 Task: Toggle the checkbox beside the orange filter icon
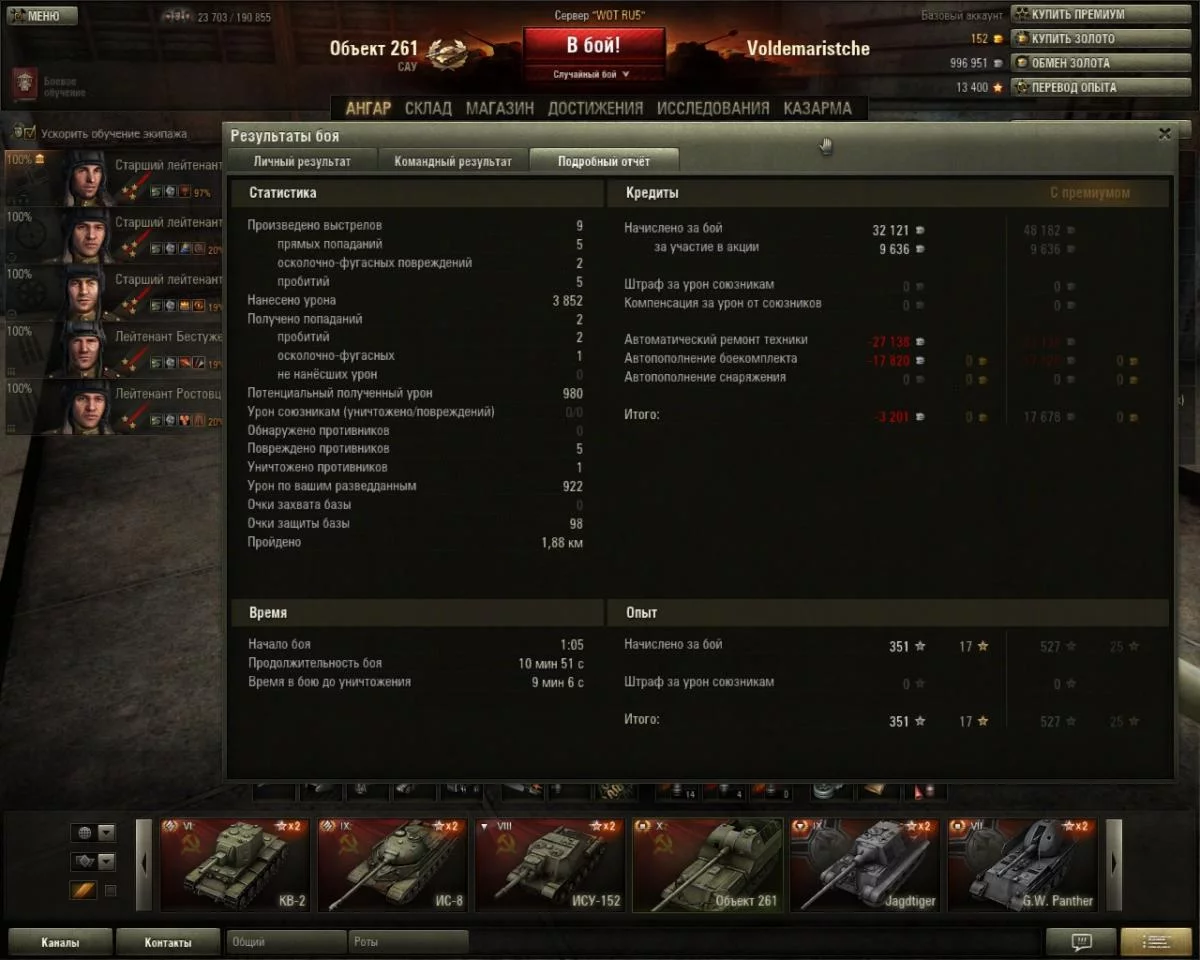coord(111,890)
